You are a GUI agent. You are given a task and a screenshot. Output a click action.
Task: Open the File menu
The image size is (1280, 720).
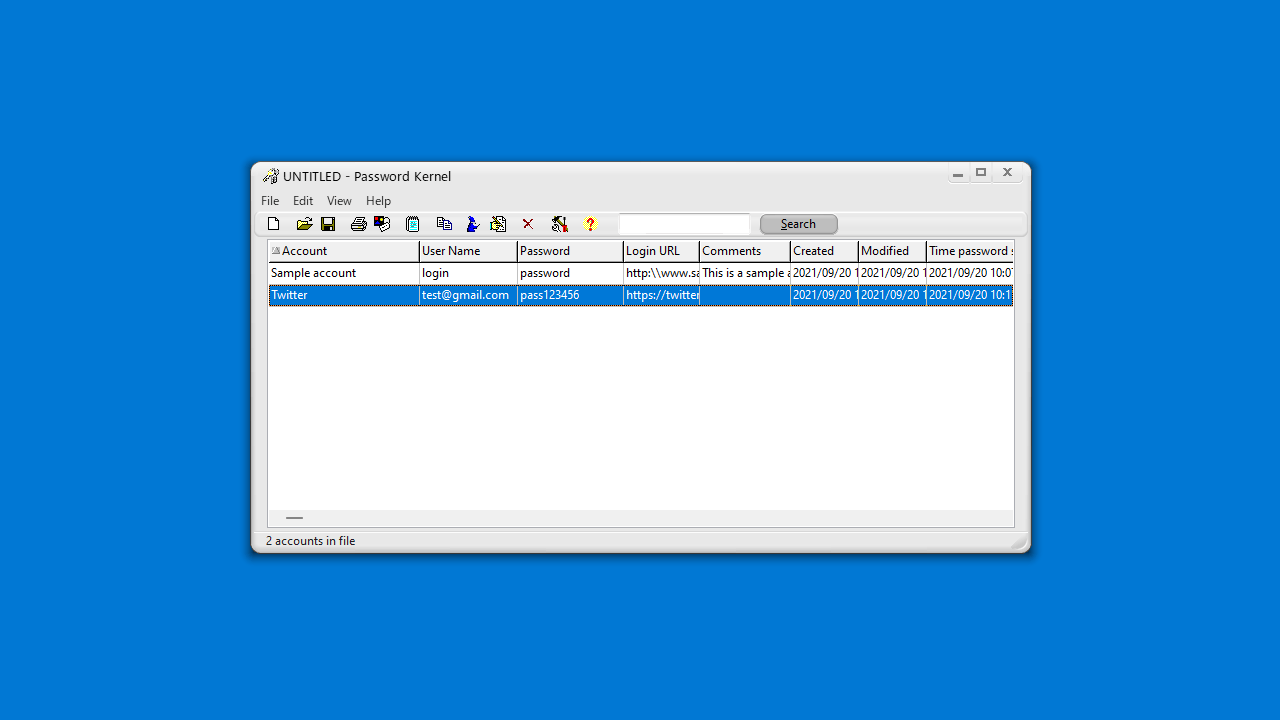point(270,201)
